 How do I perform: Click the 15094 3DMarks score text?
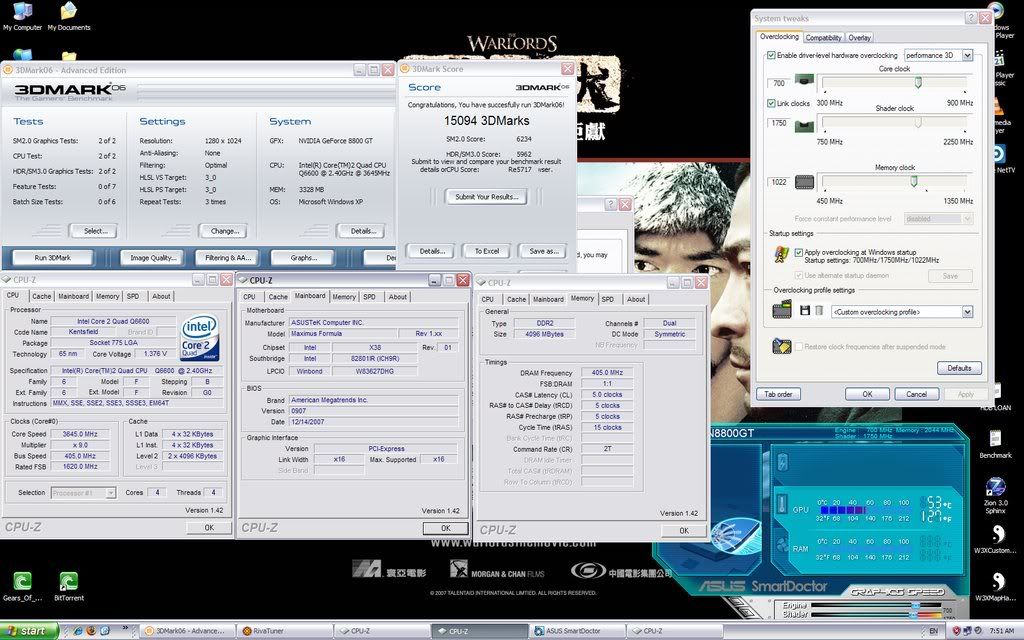(487, 121)
